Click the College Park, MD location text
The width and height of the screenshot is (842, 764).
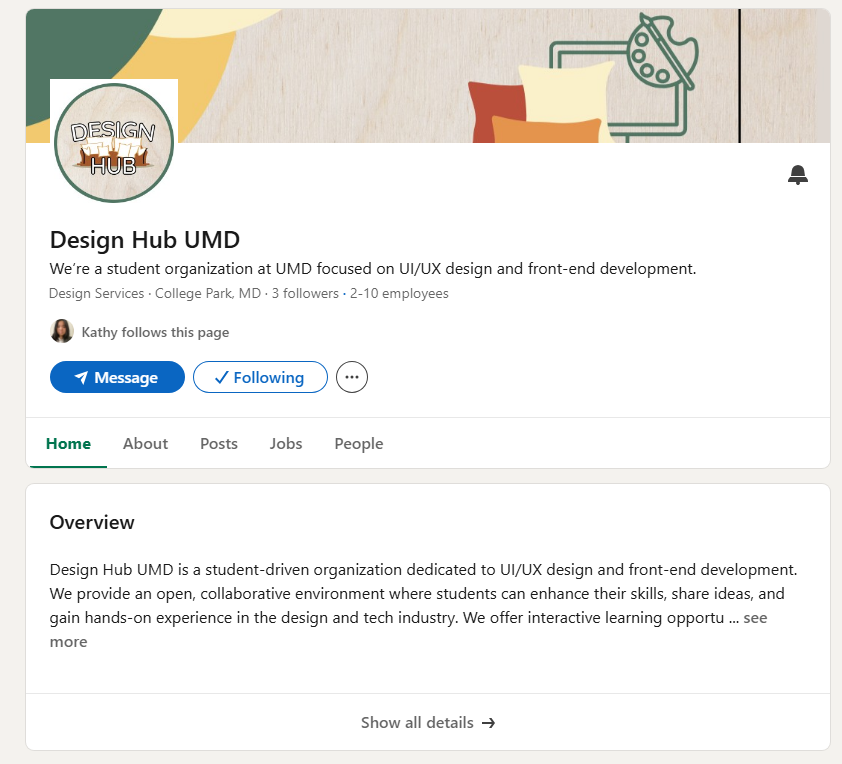coord(208,294)
